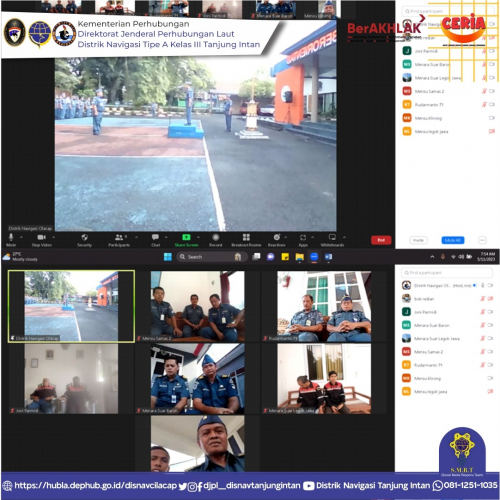Toggle the microphone Mute control

tap(11, 240)
